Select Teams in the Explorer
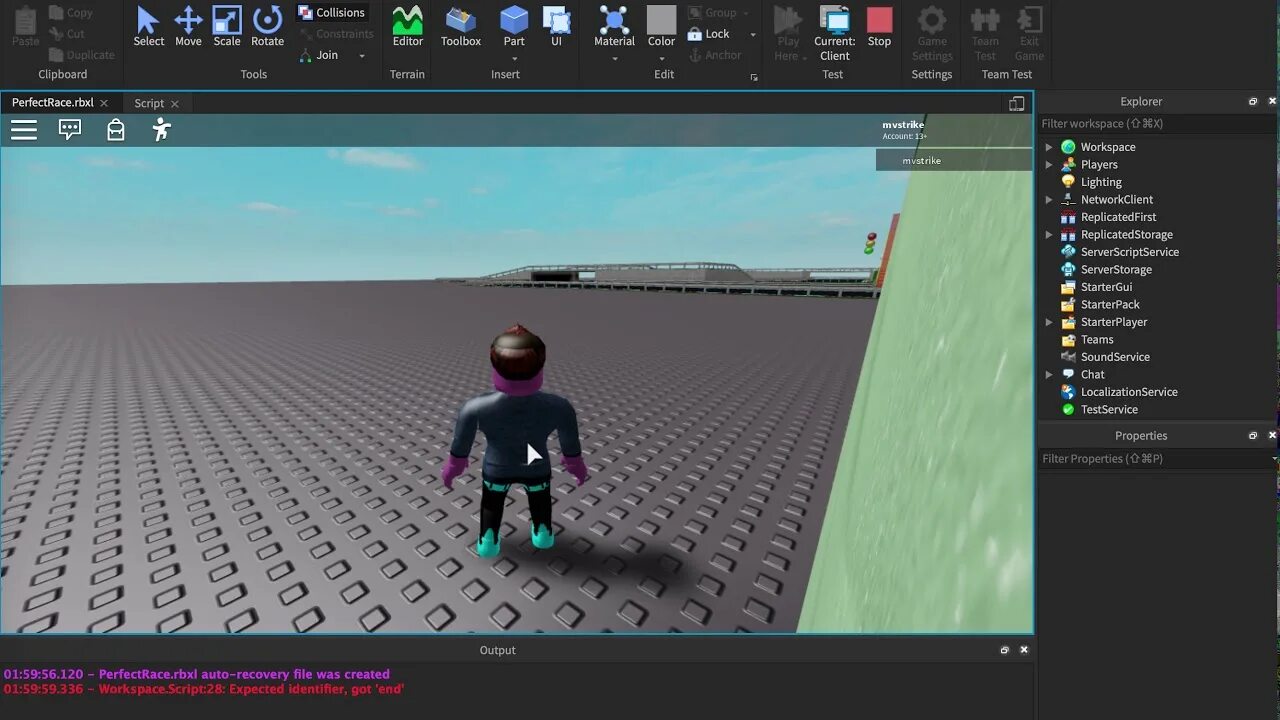 [1096, 340]
